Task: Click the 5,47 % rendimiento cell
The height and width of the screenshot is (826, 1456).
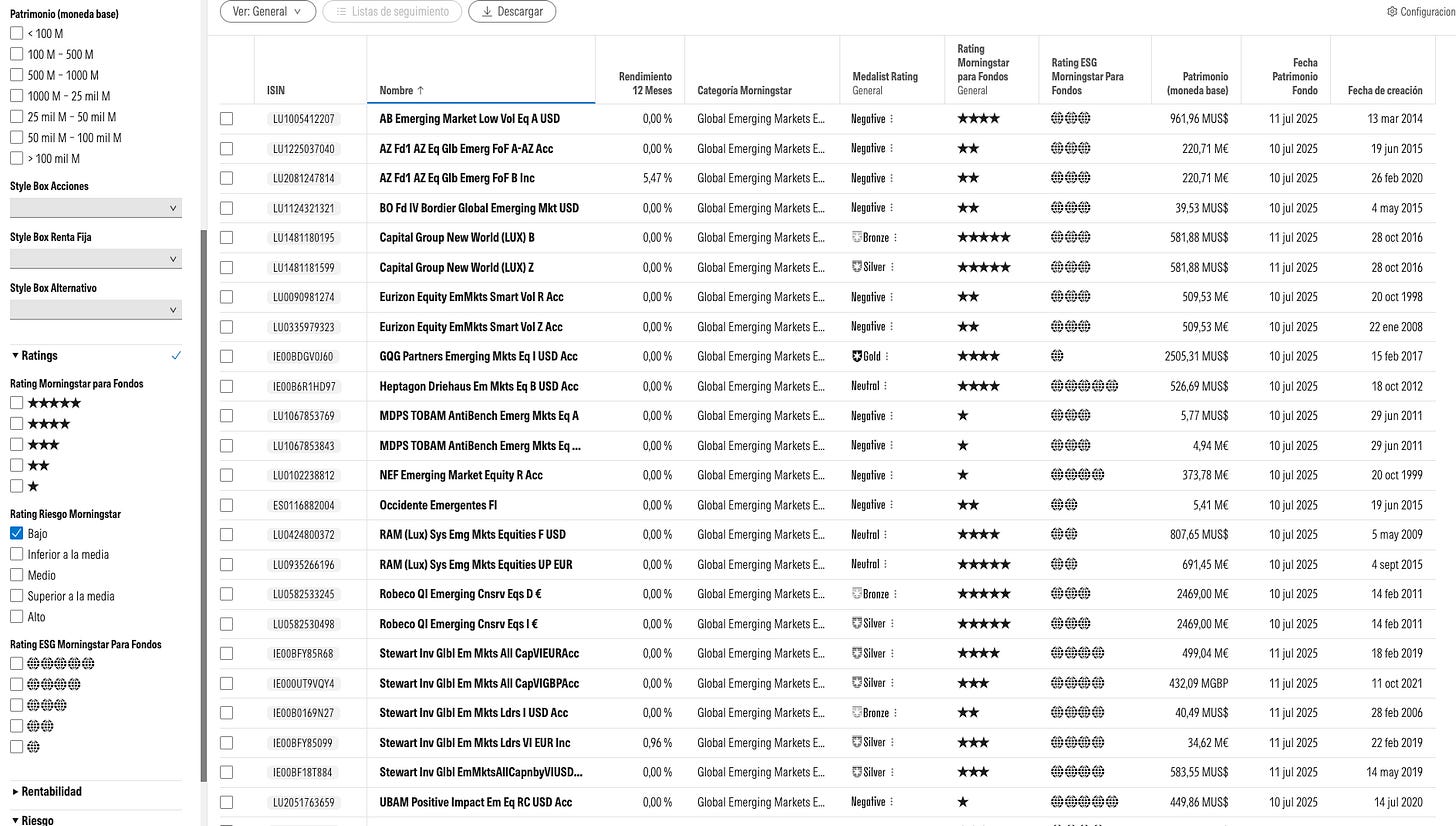Action: (x=657, y=178)
